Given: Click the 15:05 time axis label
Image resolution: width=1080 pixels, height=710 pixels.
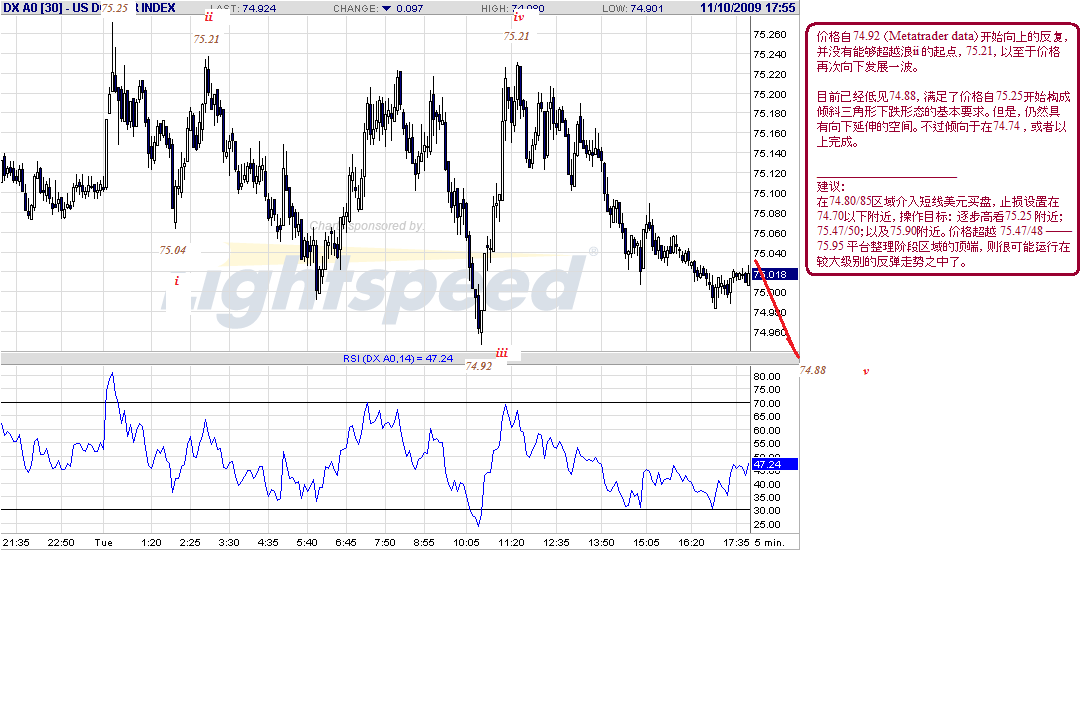Looking at the screenshot, I should 646,543.
